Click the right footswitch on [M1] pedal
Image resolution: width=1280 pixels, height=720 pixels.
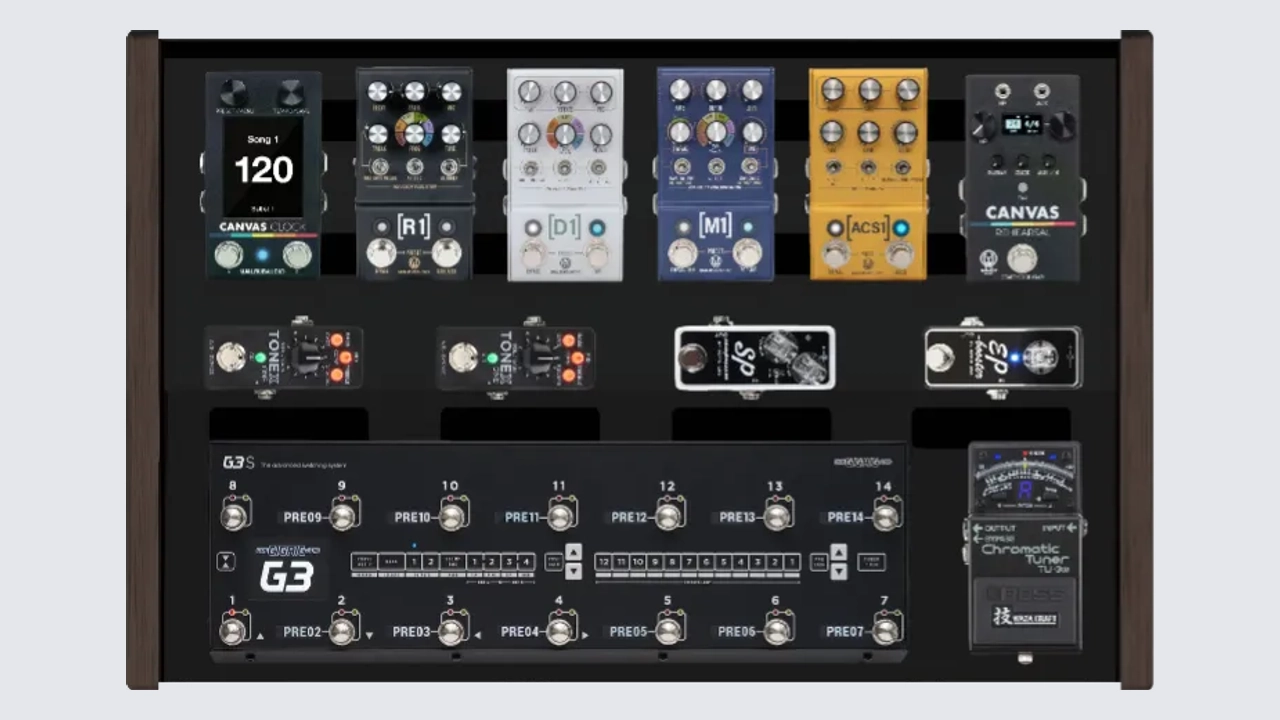tap(747, 252)
